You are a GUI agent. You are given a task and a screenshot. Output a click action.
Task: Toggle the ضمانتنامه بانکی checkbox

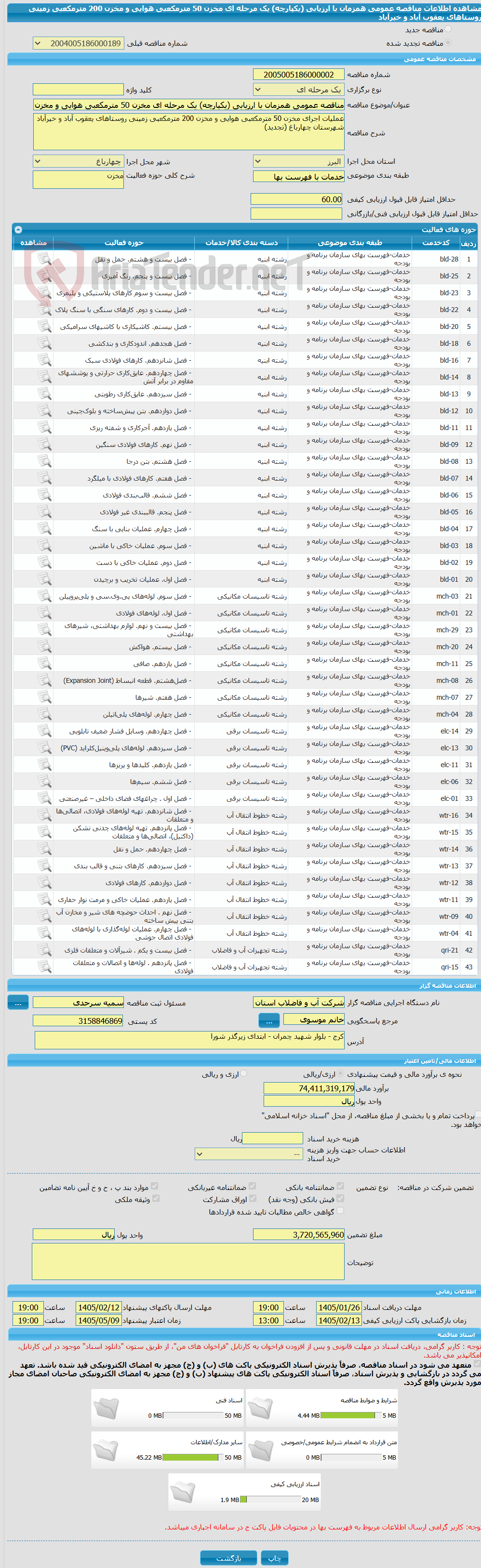click(340, 1186)
